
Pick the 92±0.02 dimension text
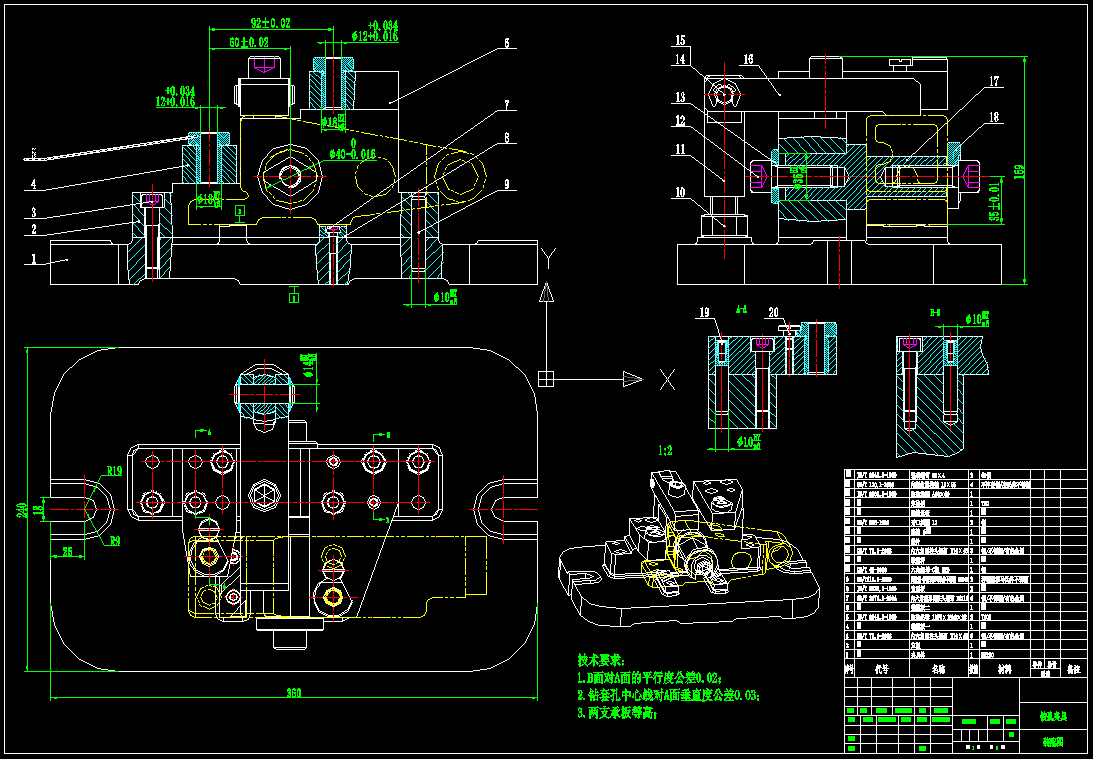(x=270, y=23)
